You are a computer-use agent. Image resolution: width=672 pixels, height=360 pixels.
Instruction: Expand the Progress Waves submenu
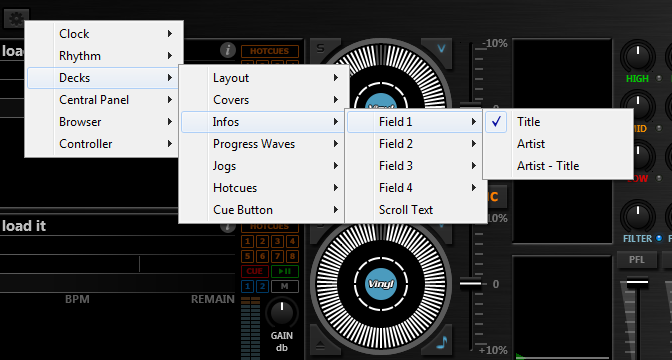263,144
